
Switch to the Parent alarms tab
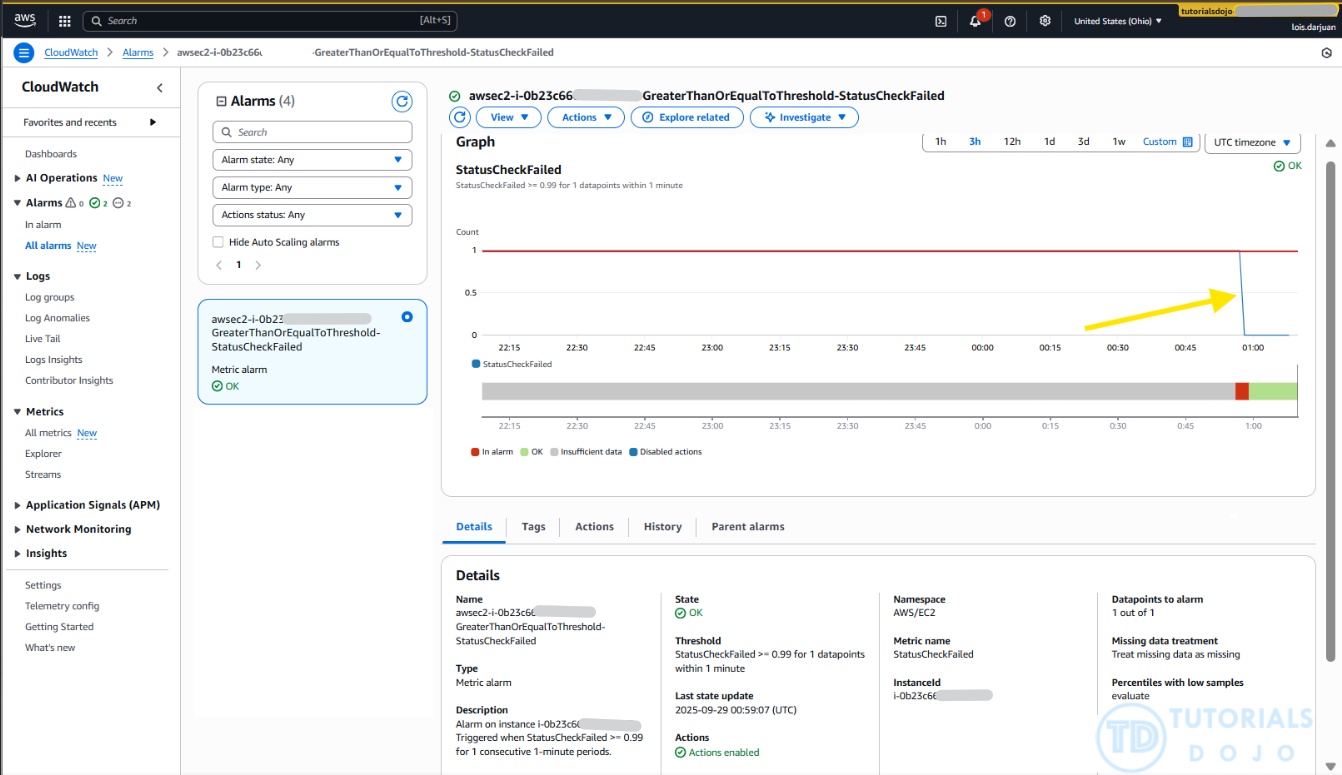coord(747,527)
